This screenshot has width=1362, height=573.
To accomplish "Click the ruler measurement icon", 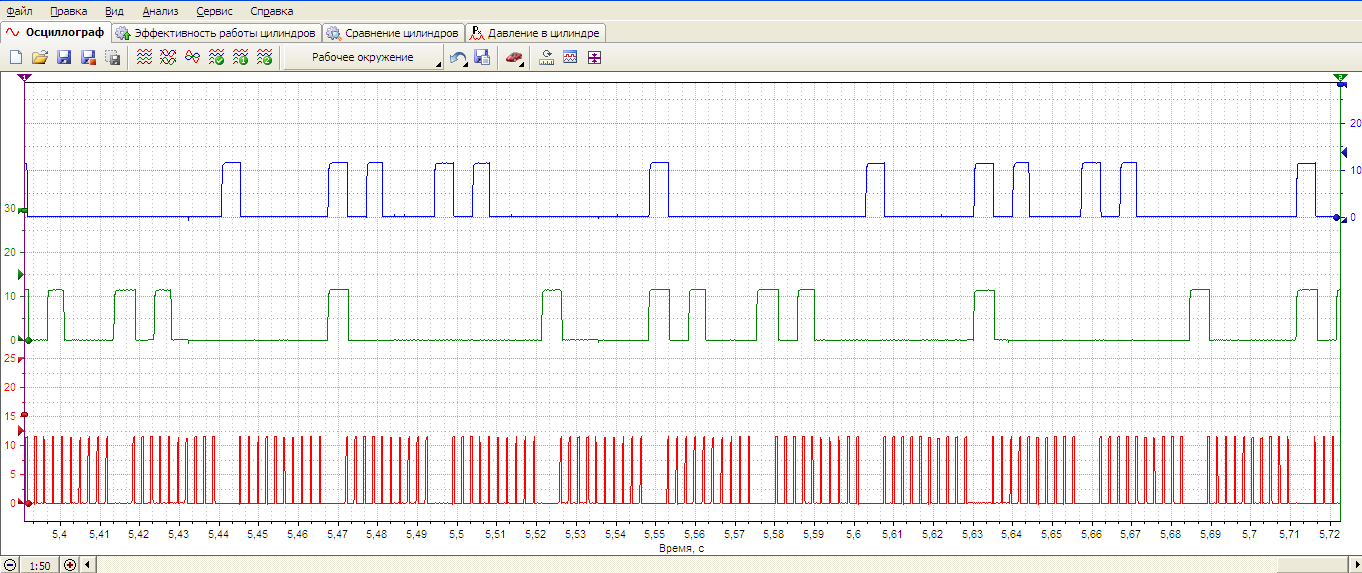I will [546, 58].
